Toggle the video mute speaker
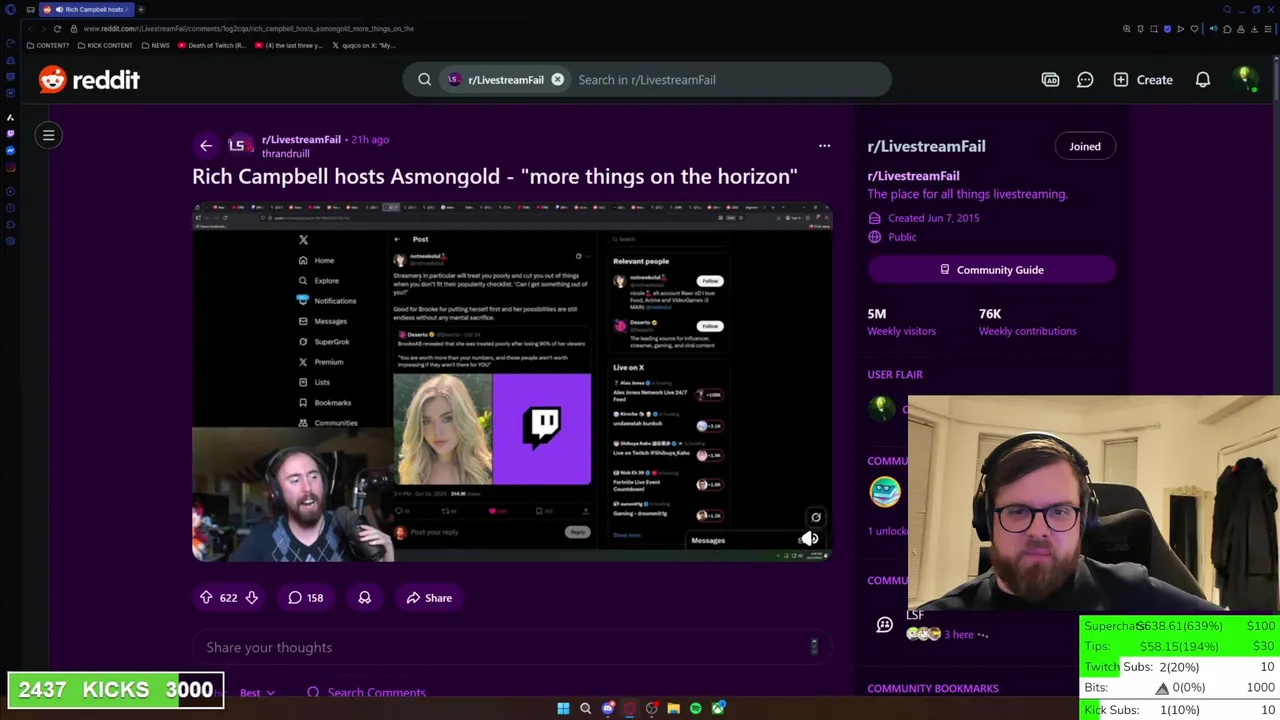The width and height of the screenshot is (1280, 720). [811, 540]
